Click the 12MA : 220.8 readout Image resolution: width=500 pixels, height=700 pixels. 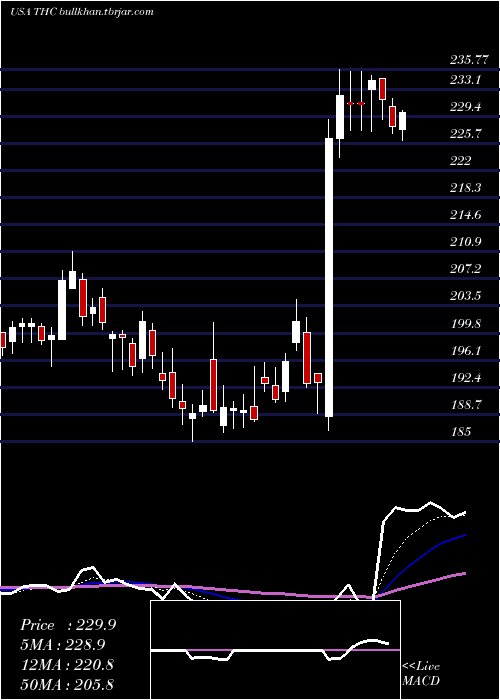click(x=67, y=665)
